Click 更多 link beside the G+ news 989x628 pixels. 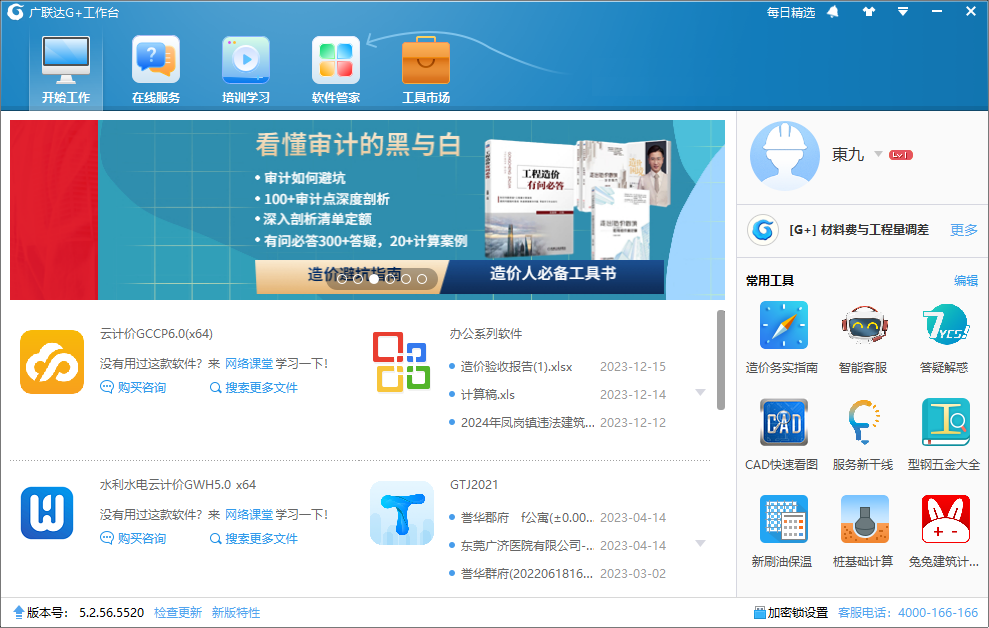click(x=964, y=230)
